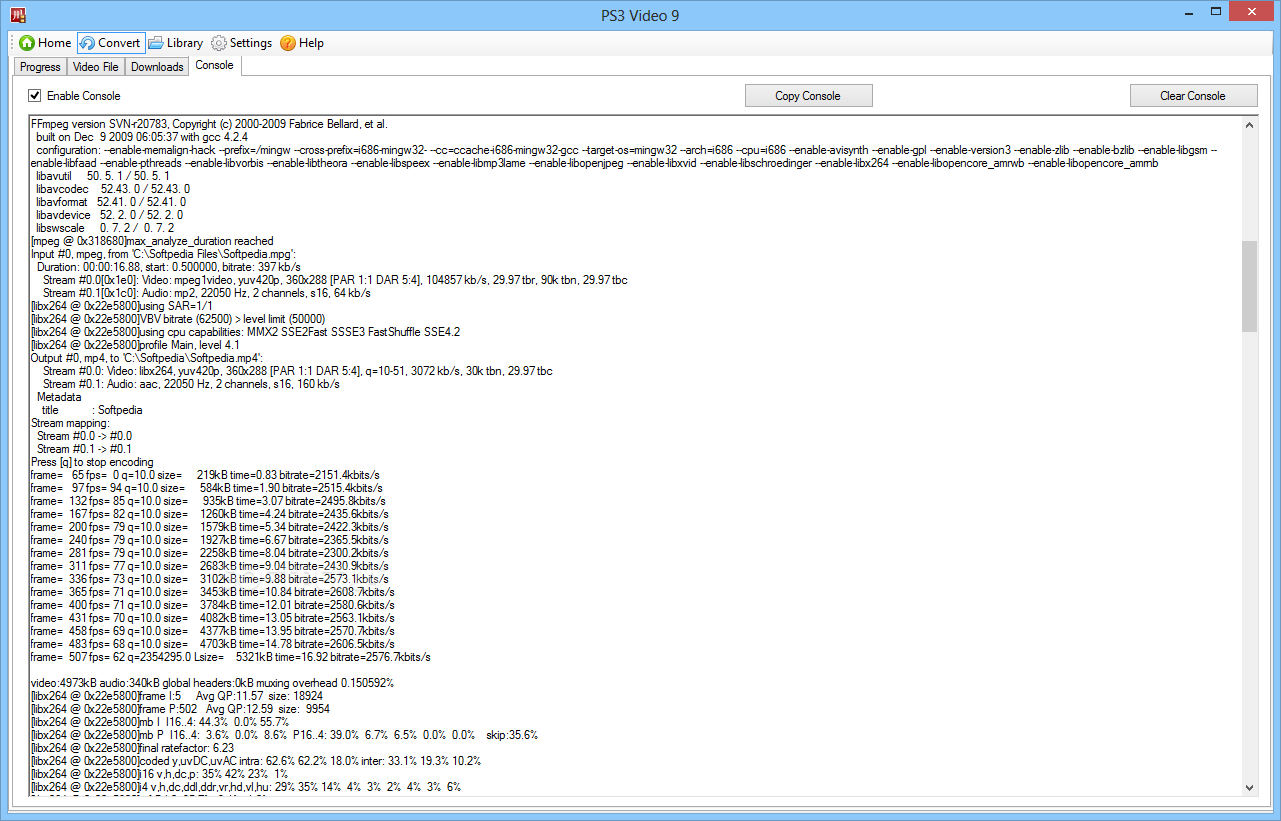This screenshot has width=1281, height=821.
Task: Click the 'Stream #0.1: Audio: aac' line
Action: [192, 384]
